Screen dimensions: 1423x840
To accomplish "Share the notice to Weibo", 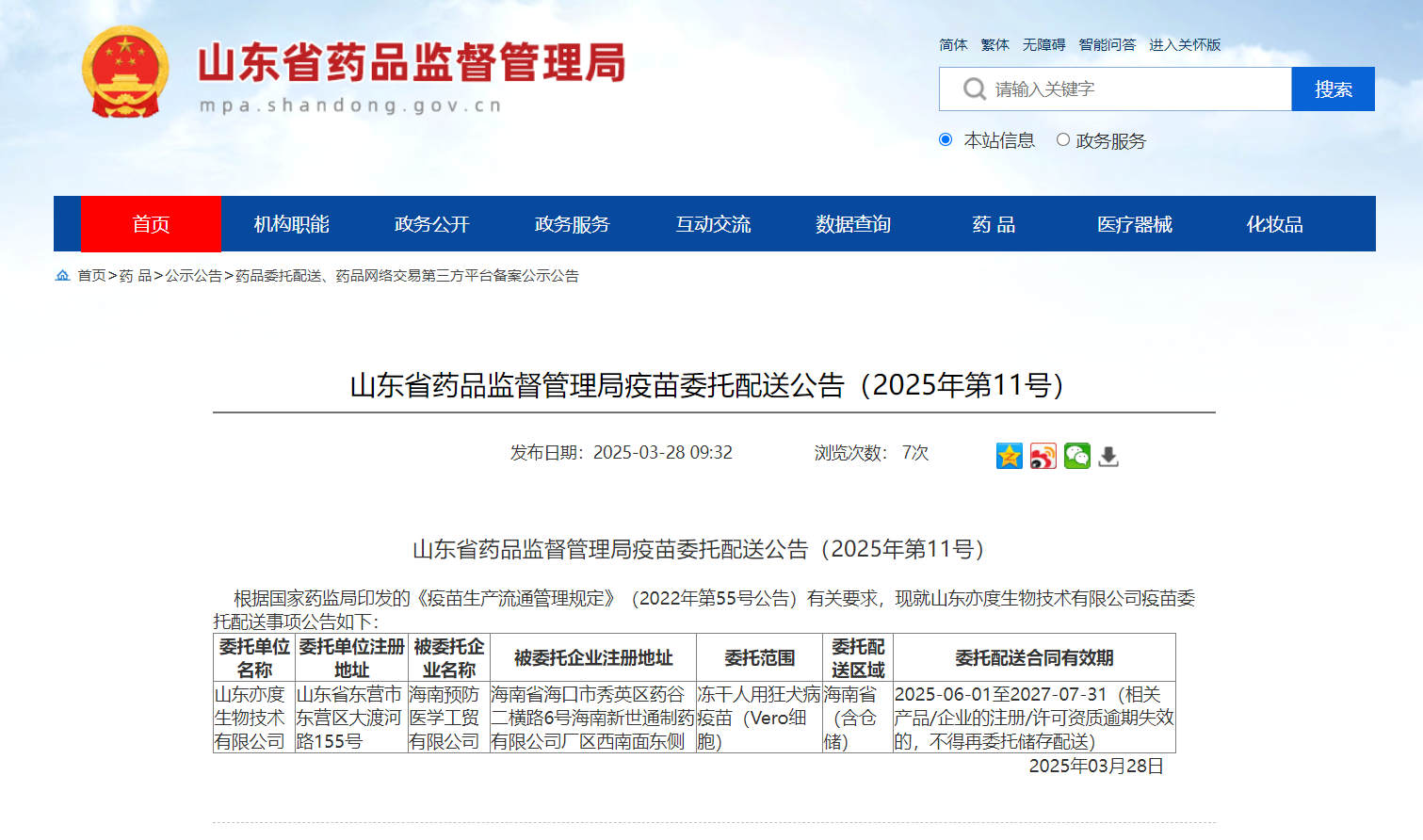I will tap(1043, 456).
